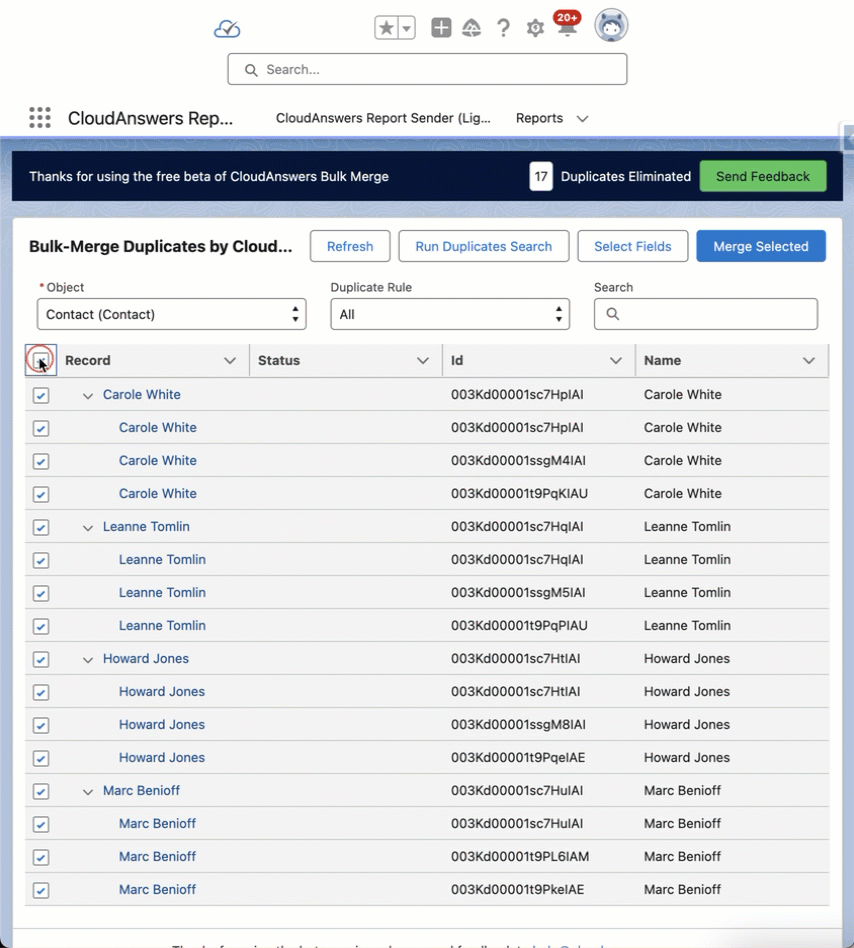Toggle the select-all checkbox in table header

(41, 360)
